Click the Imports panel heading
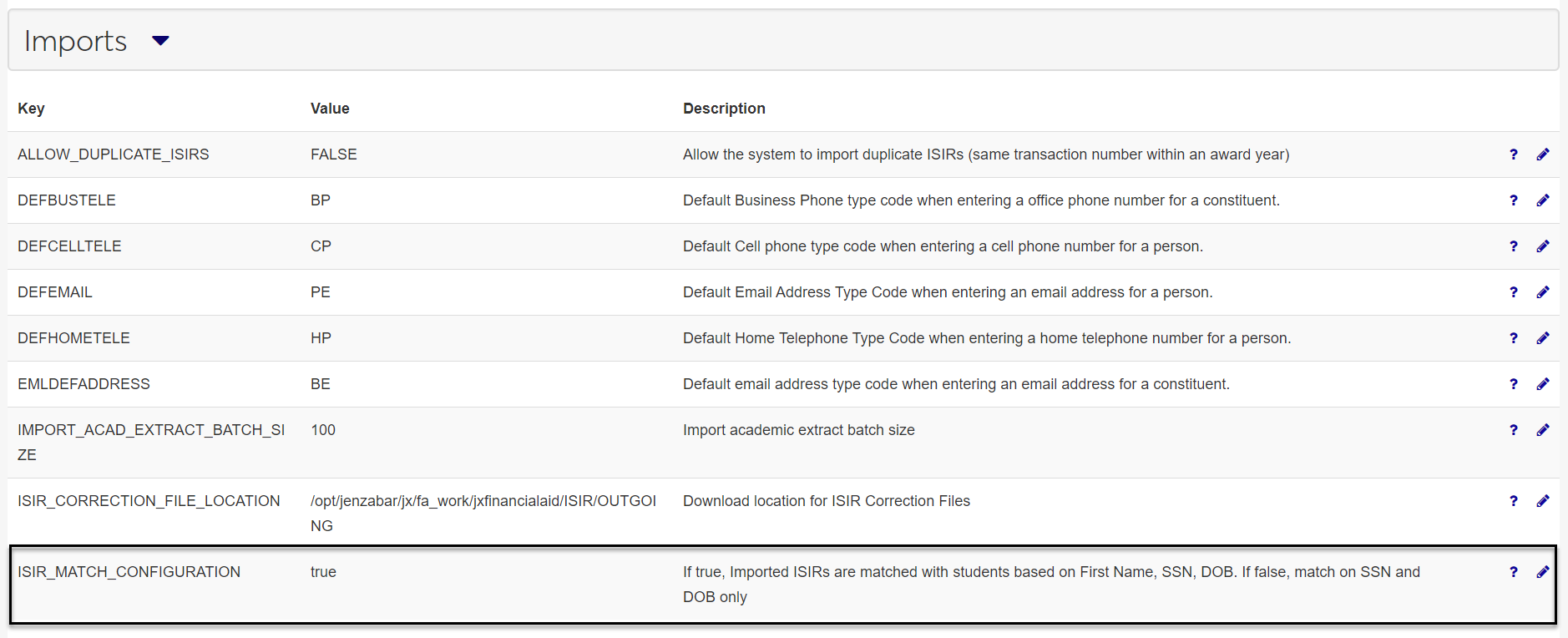The width and height of the screenshot is (1568, 638). pyautogui.click(x=75, y=41)
